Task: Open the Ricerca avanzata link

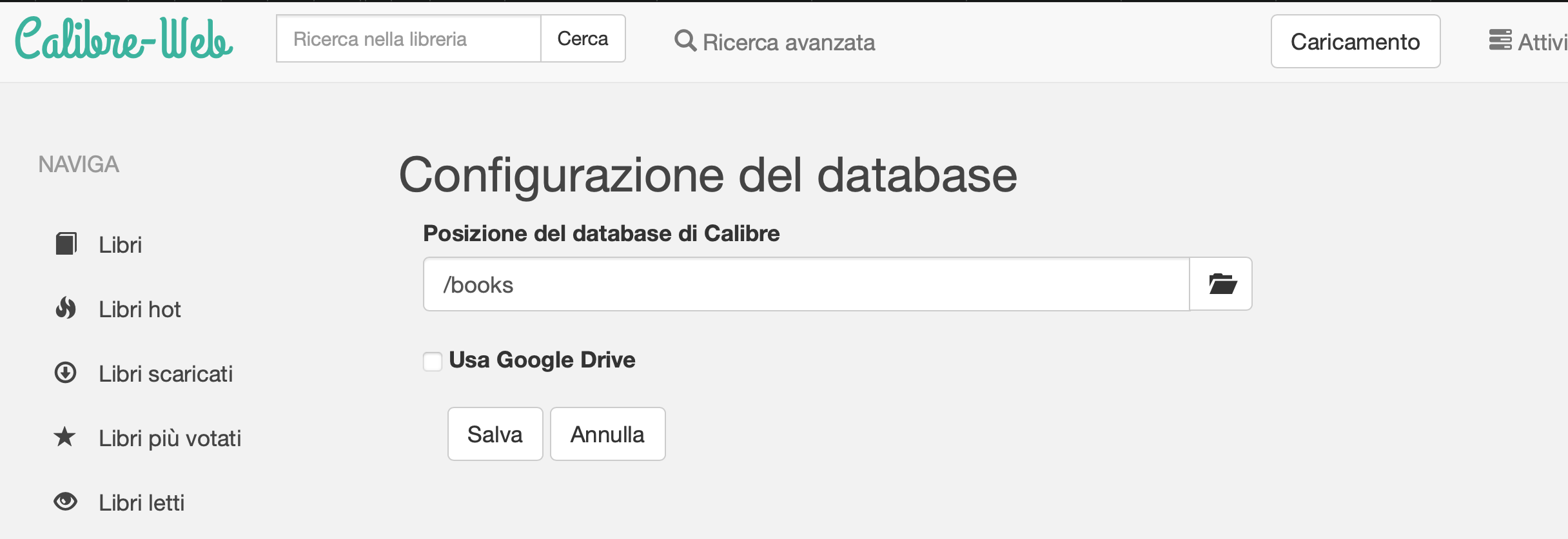Action: click(x=789, y=43)
